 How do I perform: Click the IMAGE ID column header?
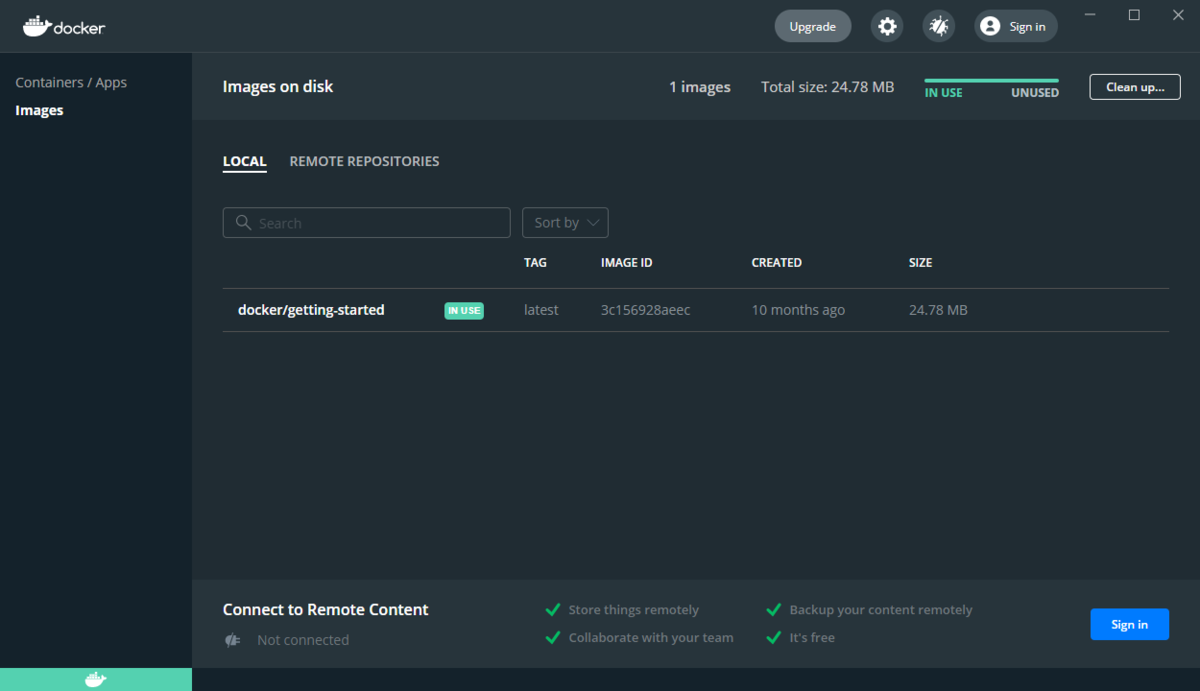point(626,262)
